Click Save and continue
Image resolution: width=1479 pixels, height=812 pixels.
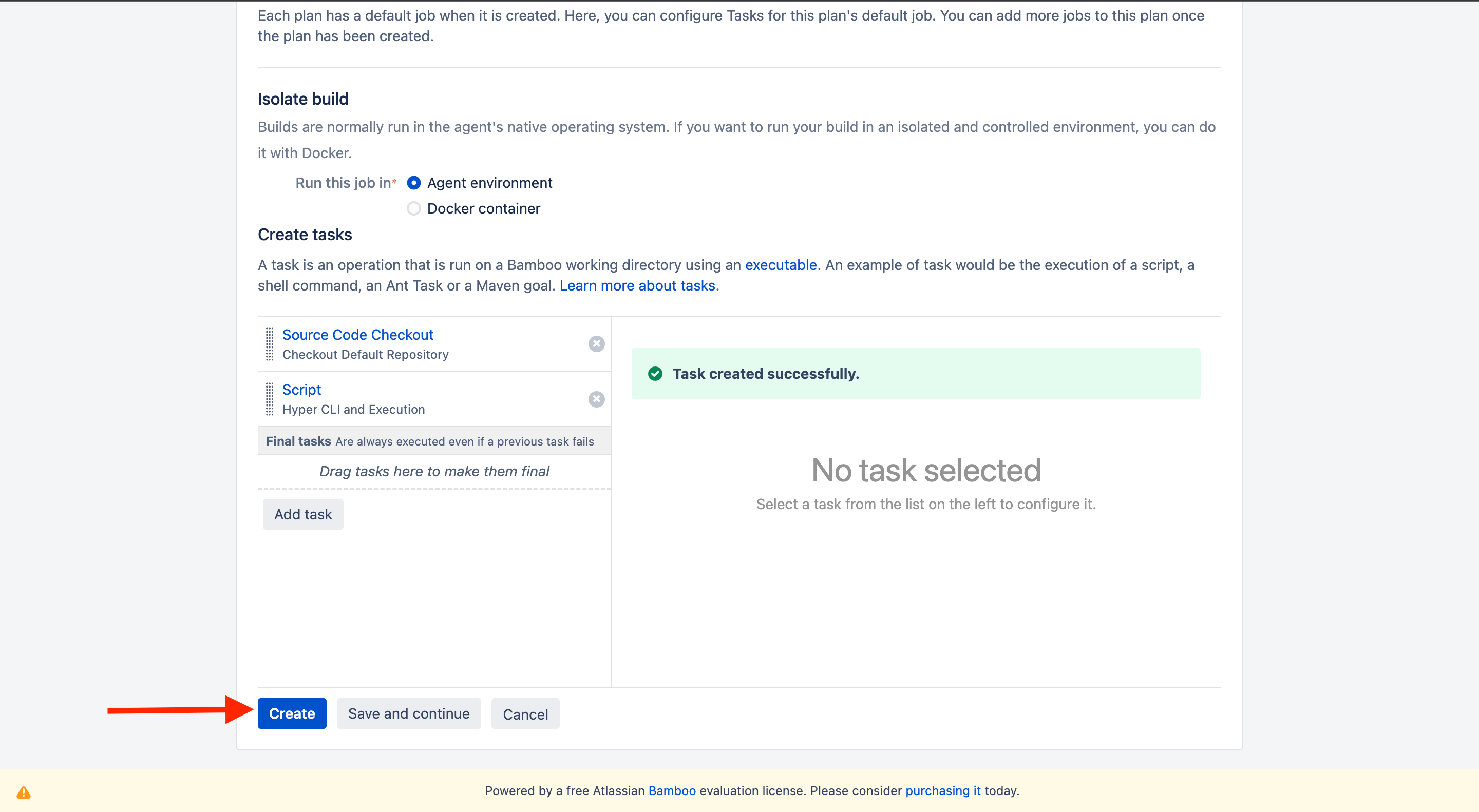[x=408, y=713]
